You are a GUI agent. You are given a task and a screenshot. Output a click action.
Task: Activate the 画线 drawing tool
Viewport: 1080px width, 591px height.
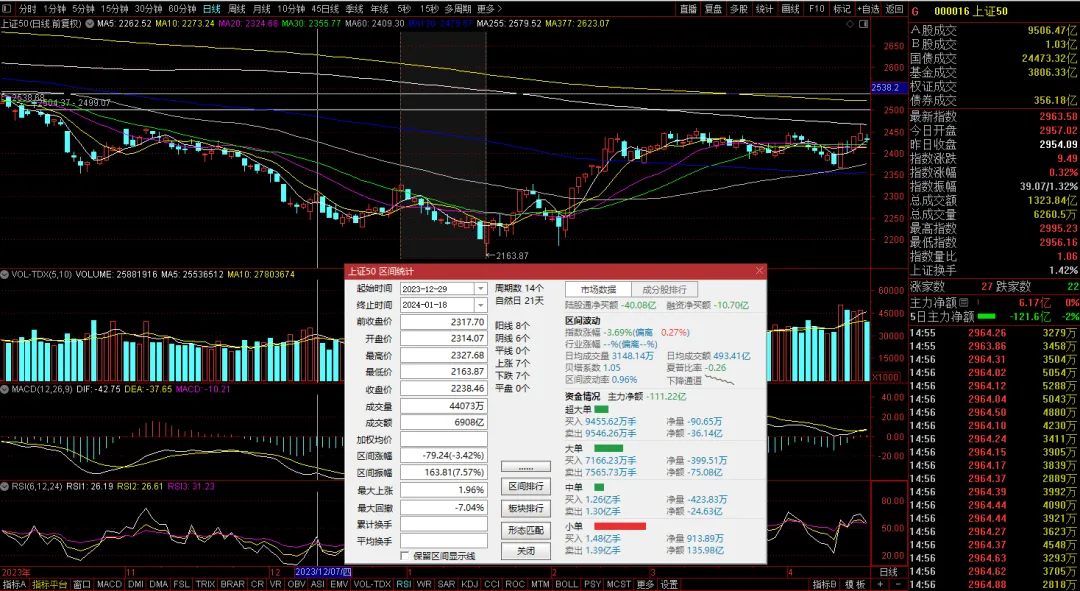790,9
